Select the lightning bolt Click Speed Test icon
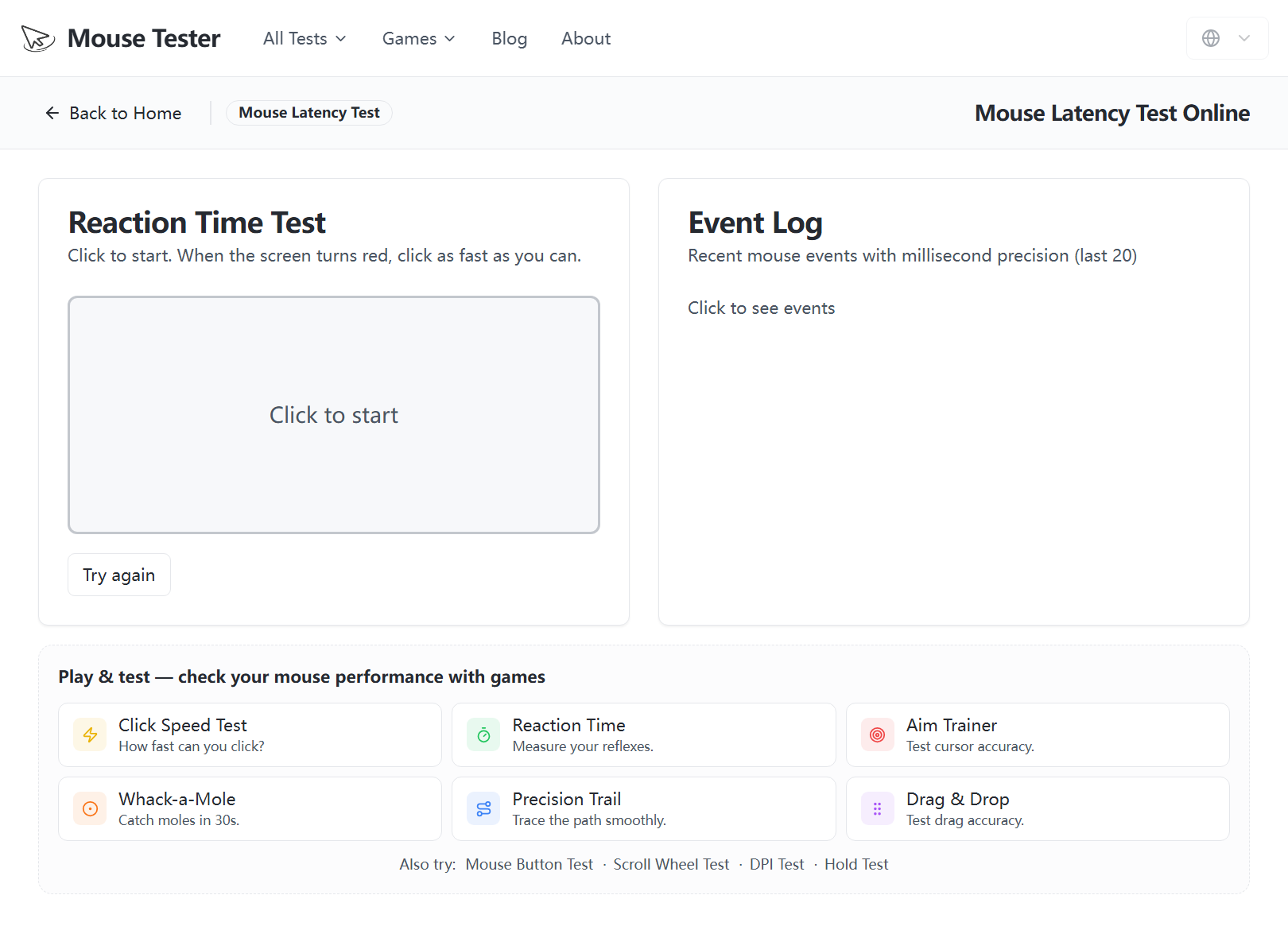 coord(90,735)
